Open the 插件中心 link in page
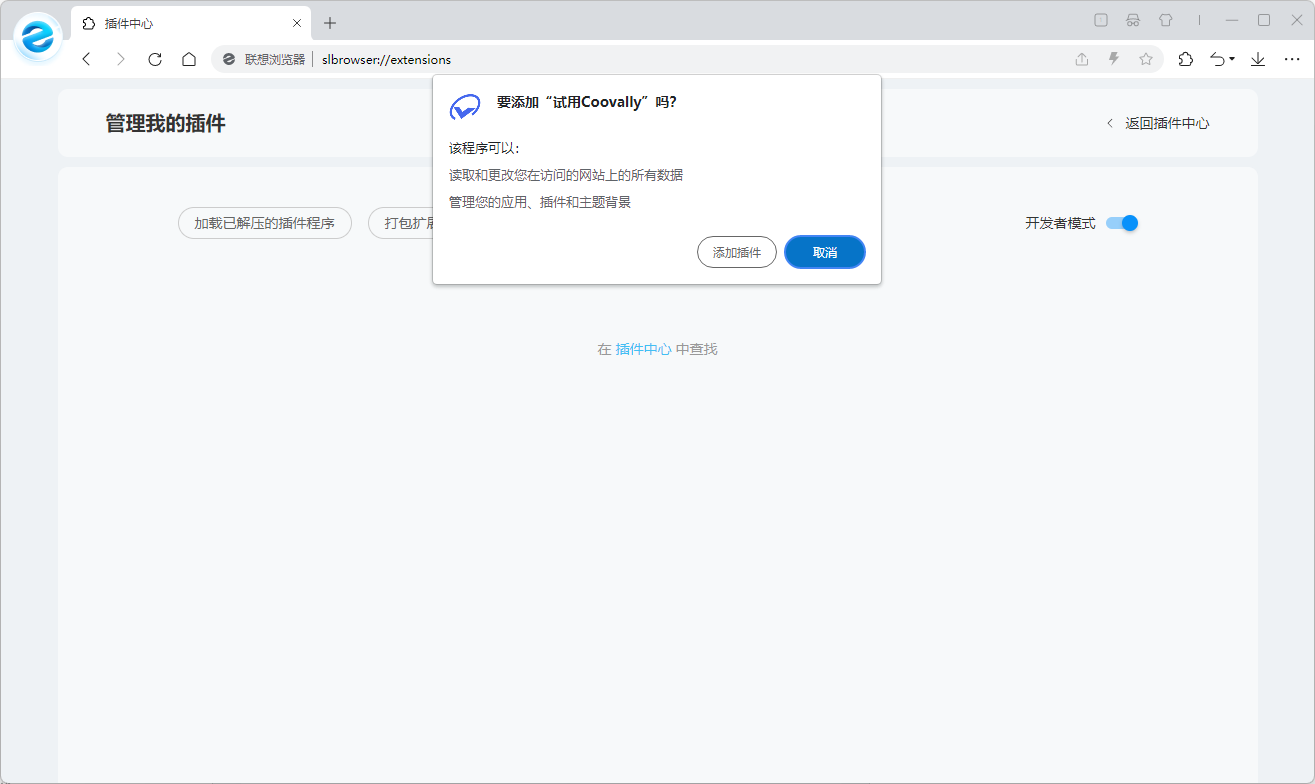This screenshot has height=784, width=1315. click(x=643, y=349)
